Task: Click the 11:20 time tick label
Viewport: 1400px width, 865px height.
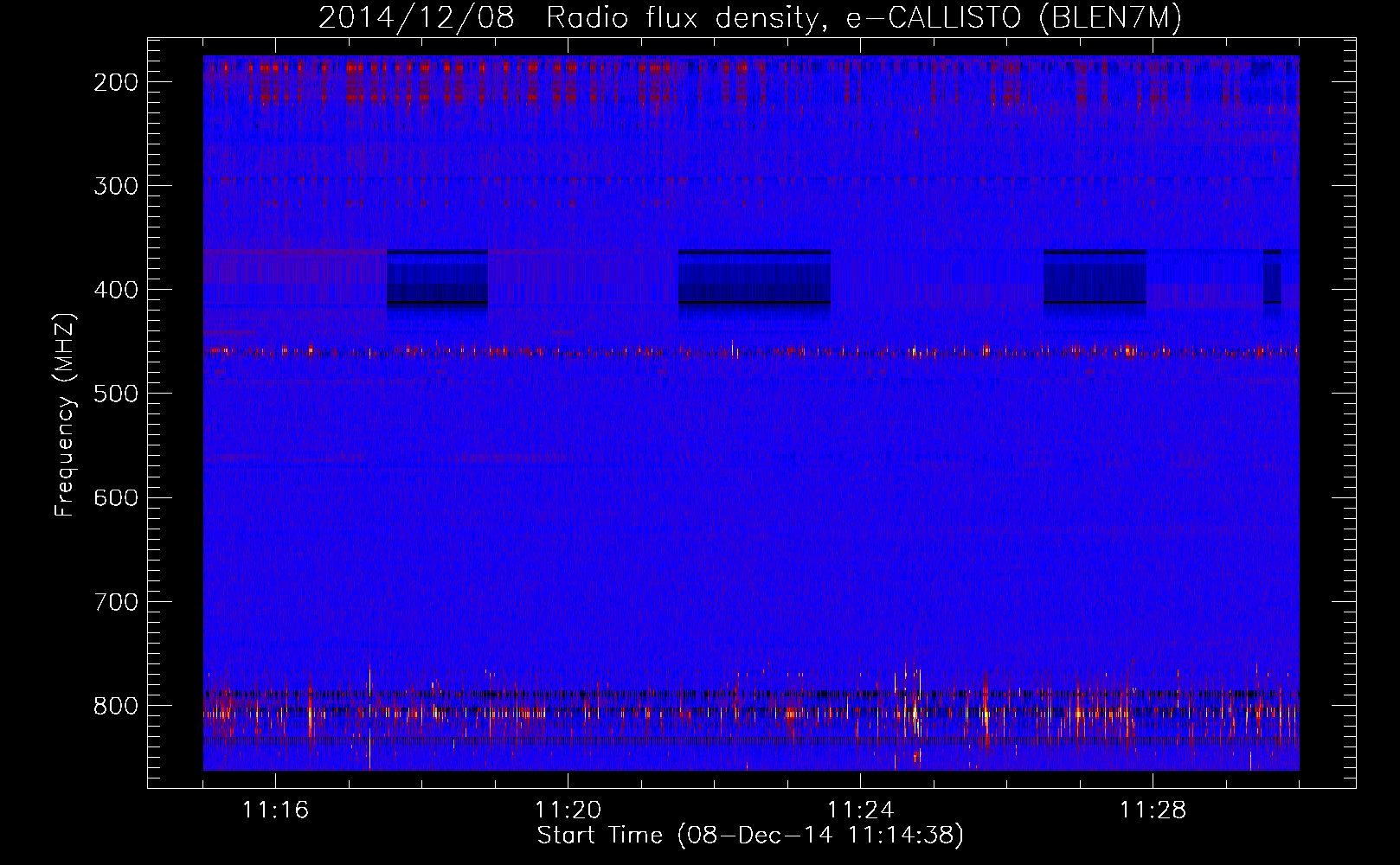Action: (568, 810)
